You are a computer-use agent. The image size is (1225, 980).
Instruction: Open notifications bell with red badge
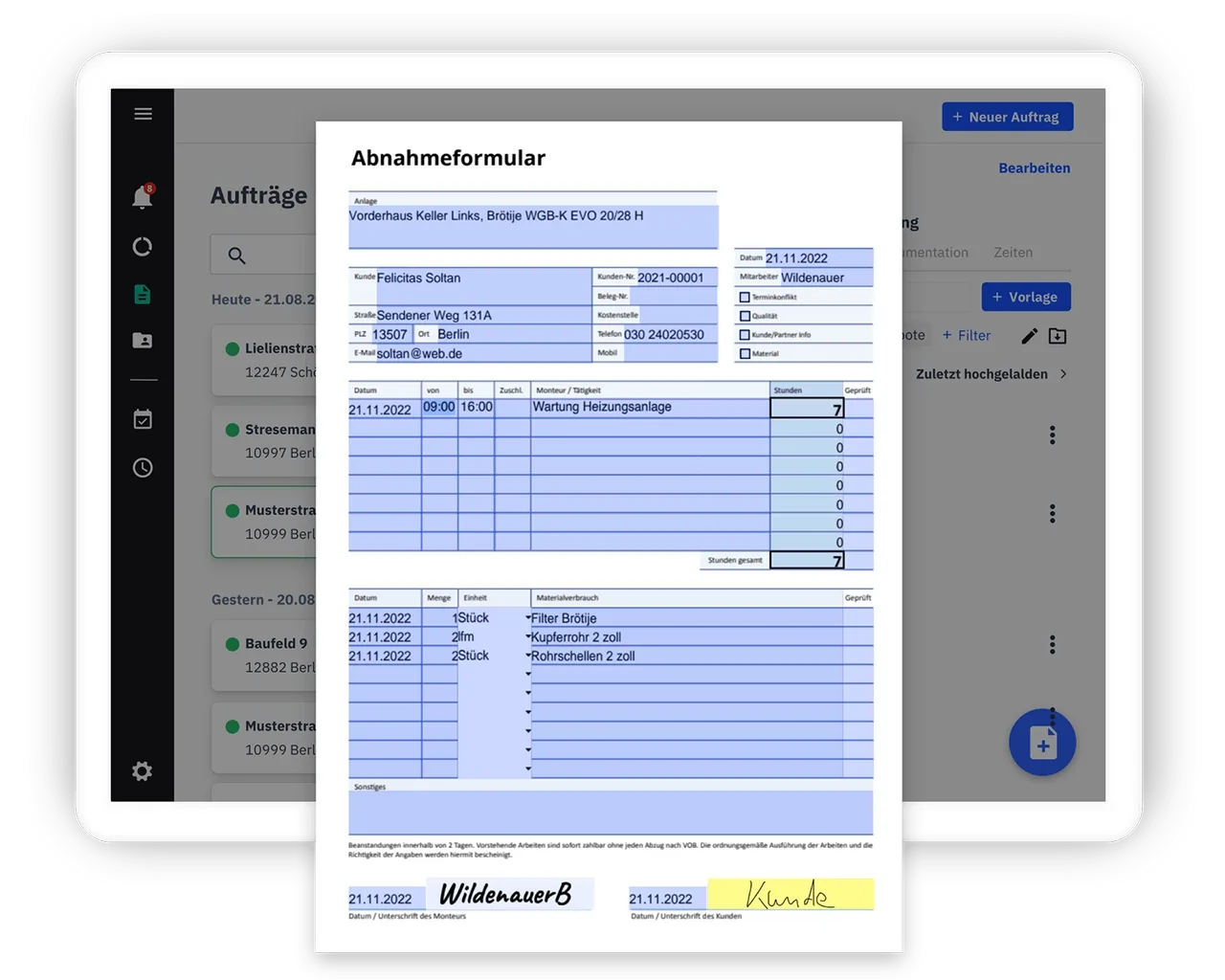(x=142, y=197)
